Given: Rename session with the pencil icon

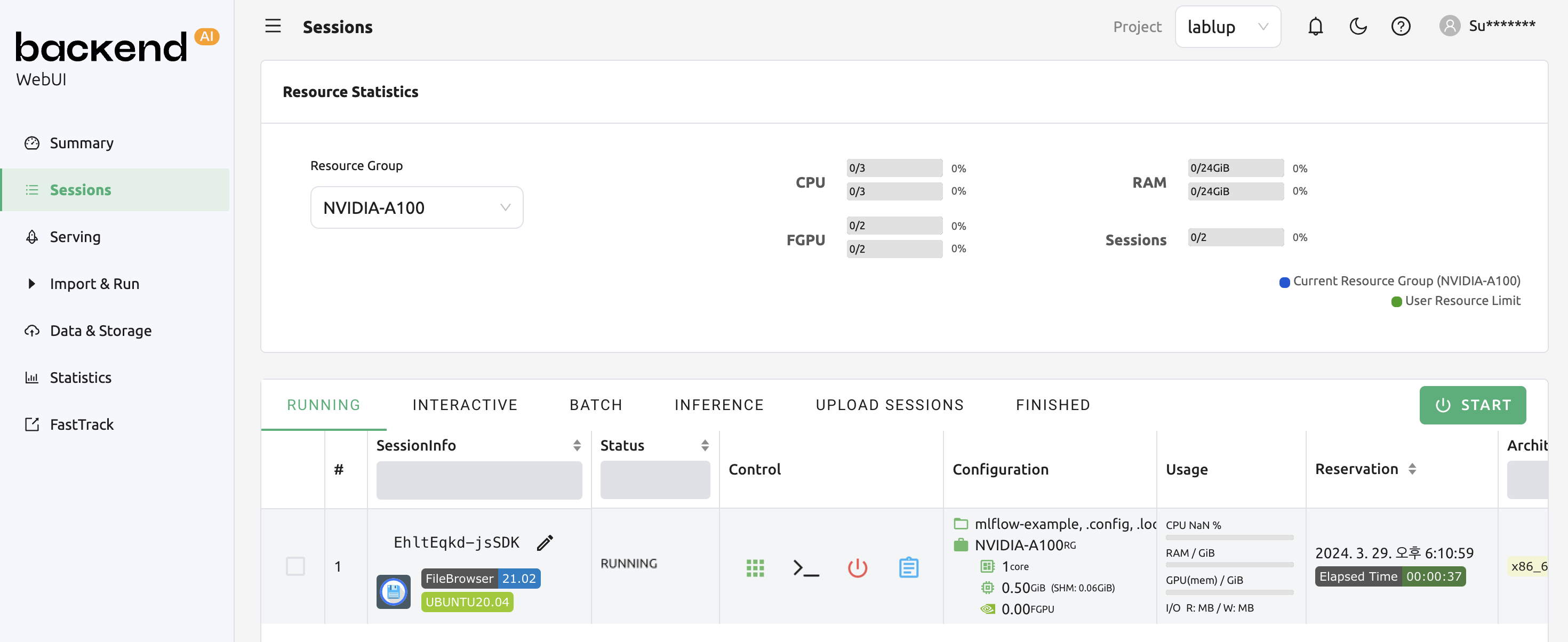Looking at the screenshot, I should [545, 542].
